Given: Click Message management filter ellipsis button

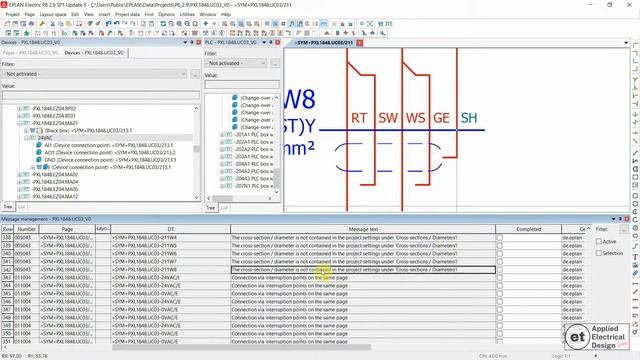Looking at the screenshot, I should (x=624, y=230).
